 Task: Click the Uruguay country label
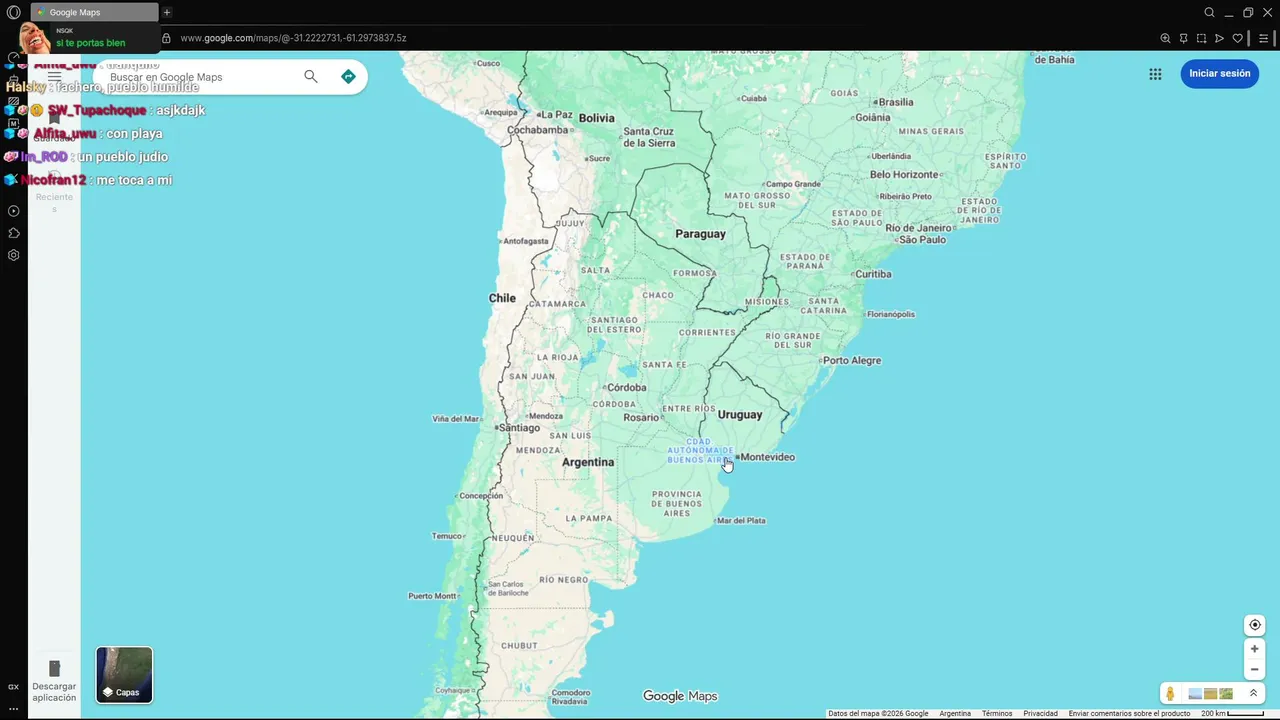pyautogui.click(x=740, y=414)
